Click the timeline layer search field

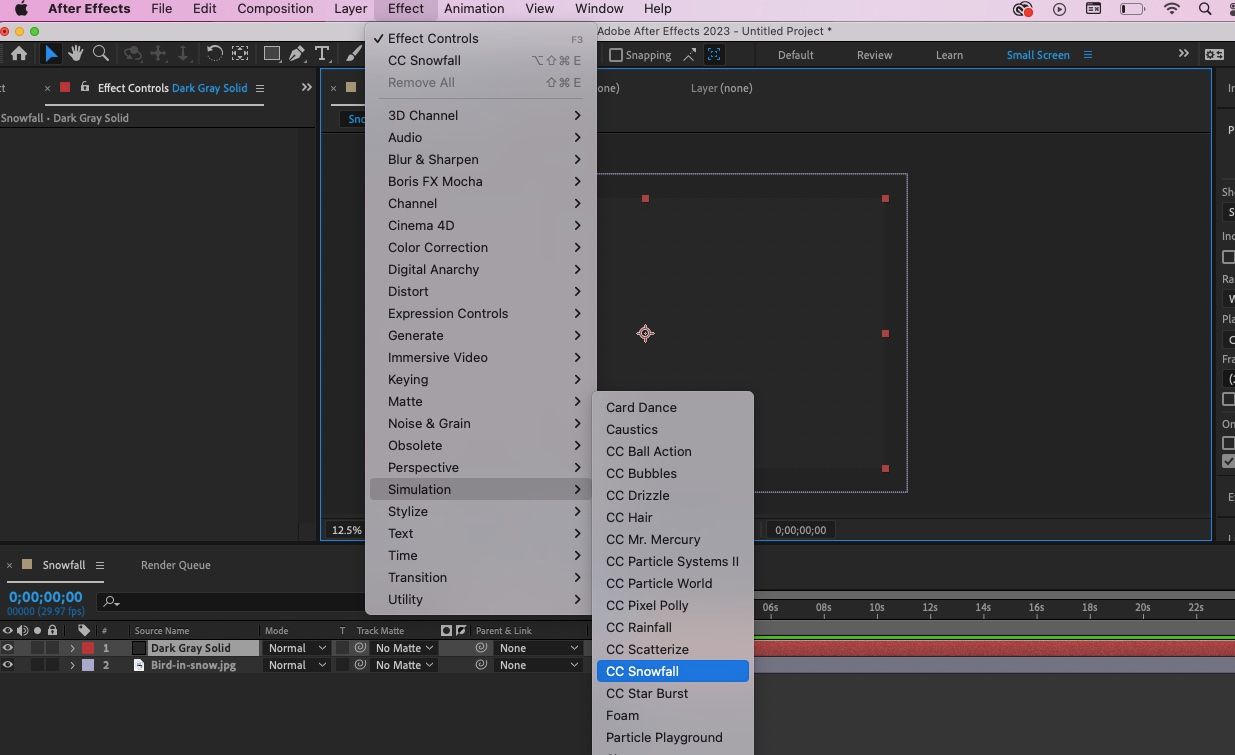(230, 601)
